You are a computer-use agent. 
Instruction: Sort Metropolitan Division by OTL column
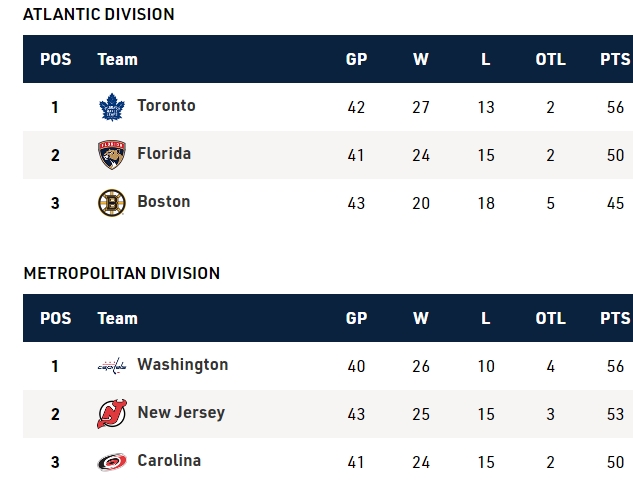(x=550, y=318)
